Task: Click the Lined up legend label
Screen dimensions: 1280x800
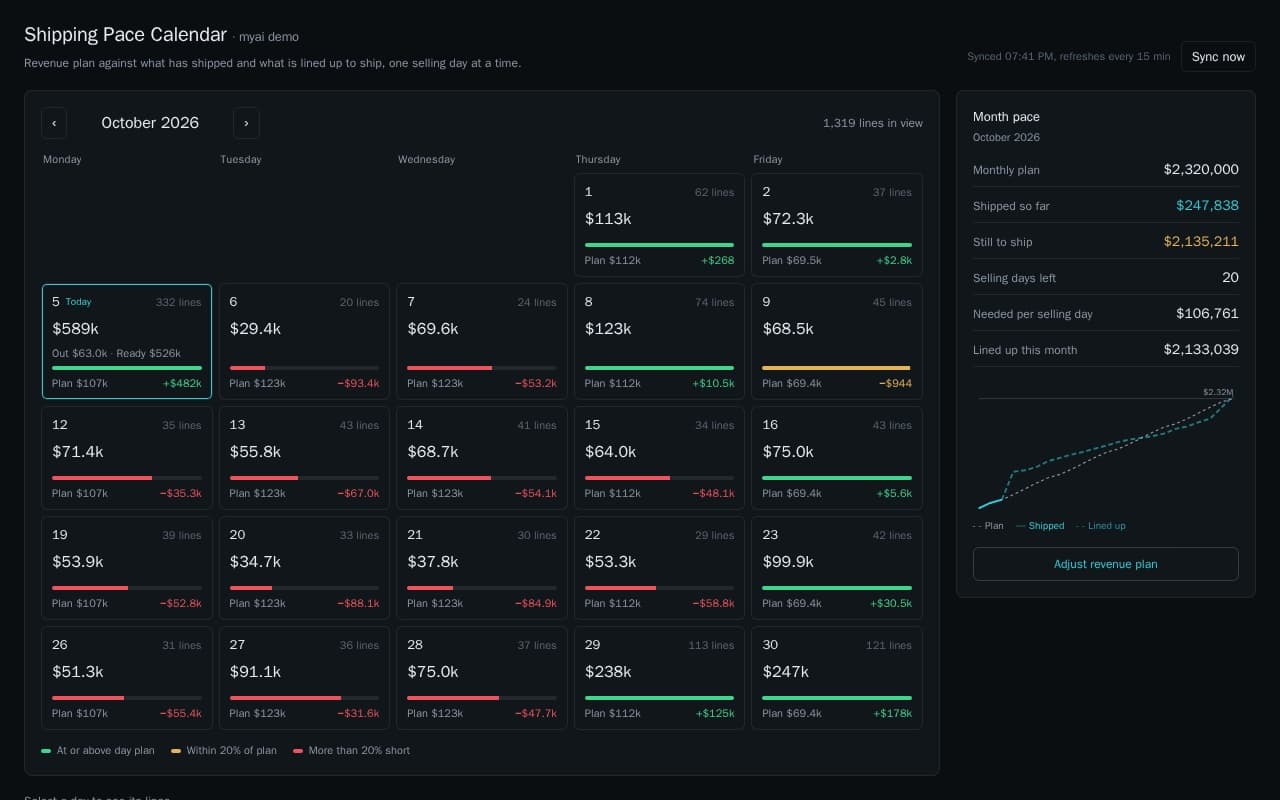Action: coord(1106,526)
